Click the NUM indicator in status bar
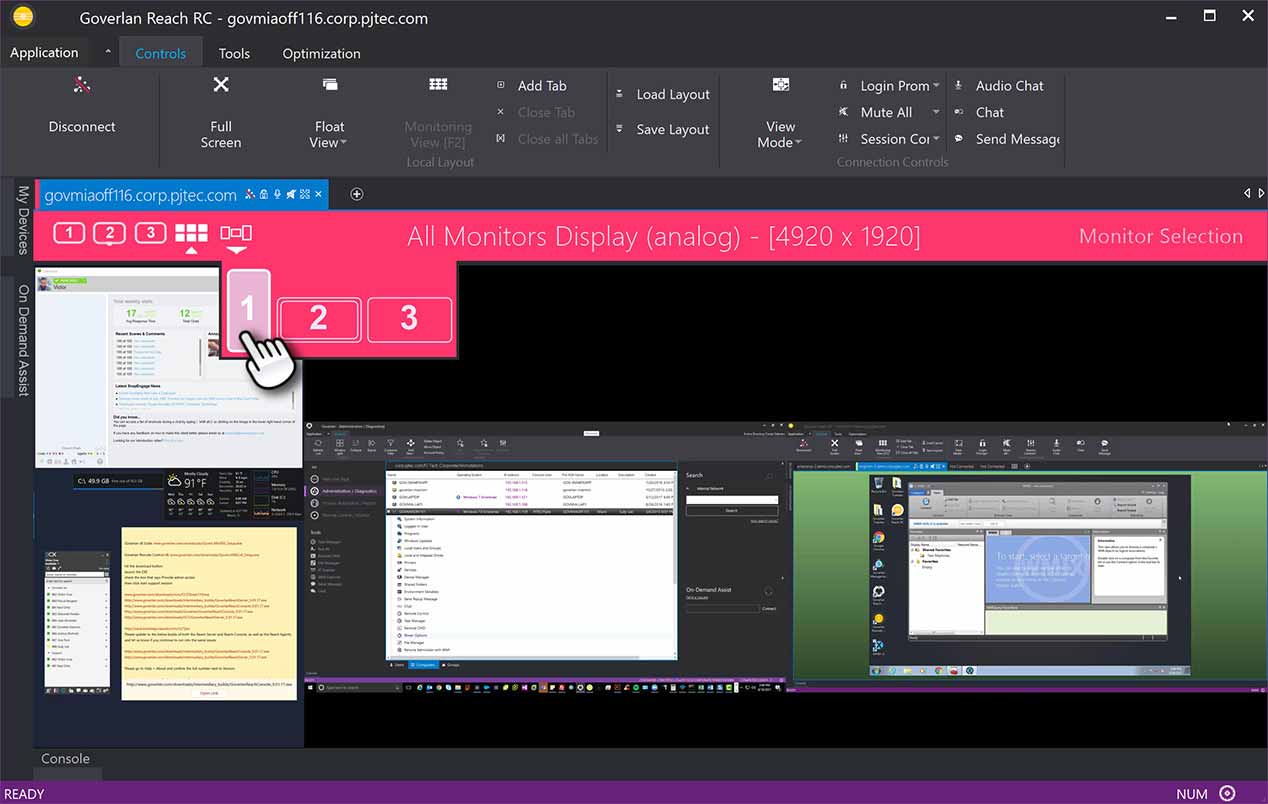Screen dimensions: 1268x804 coord(1192,794)
